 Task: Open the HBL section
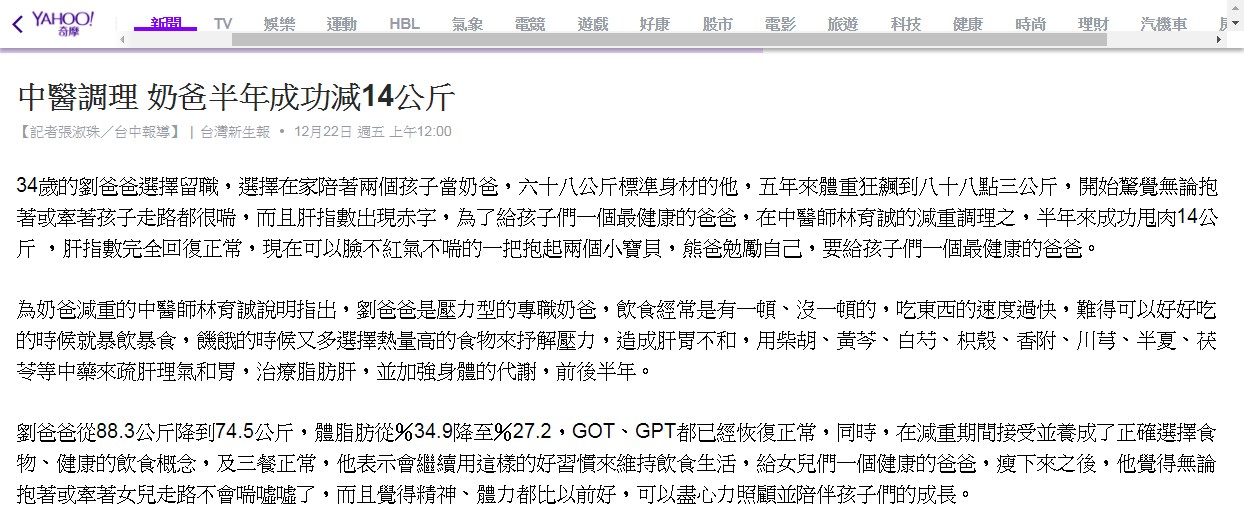pos(404,24)
